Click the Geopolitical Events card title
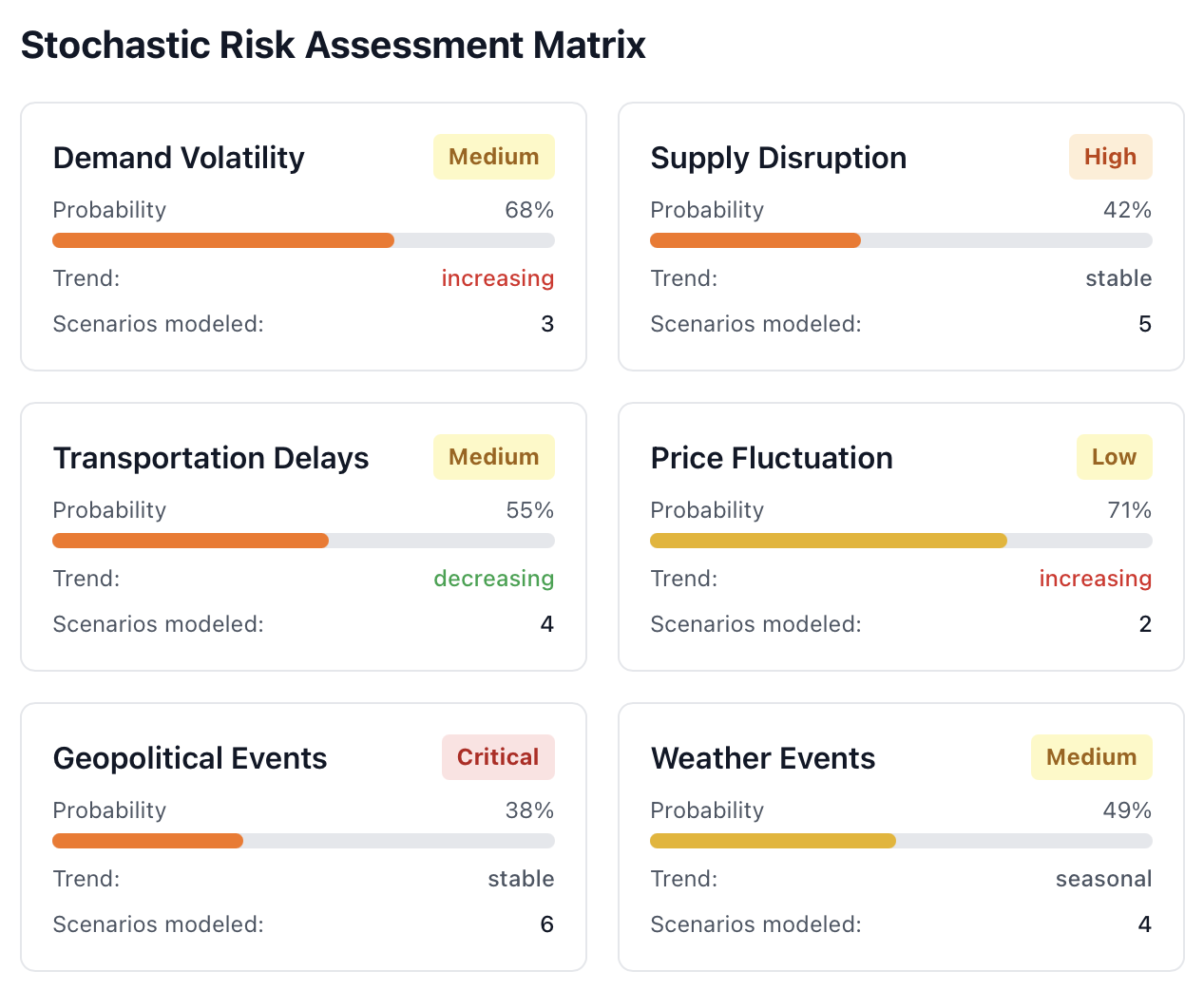 click(190, 758)
